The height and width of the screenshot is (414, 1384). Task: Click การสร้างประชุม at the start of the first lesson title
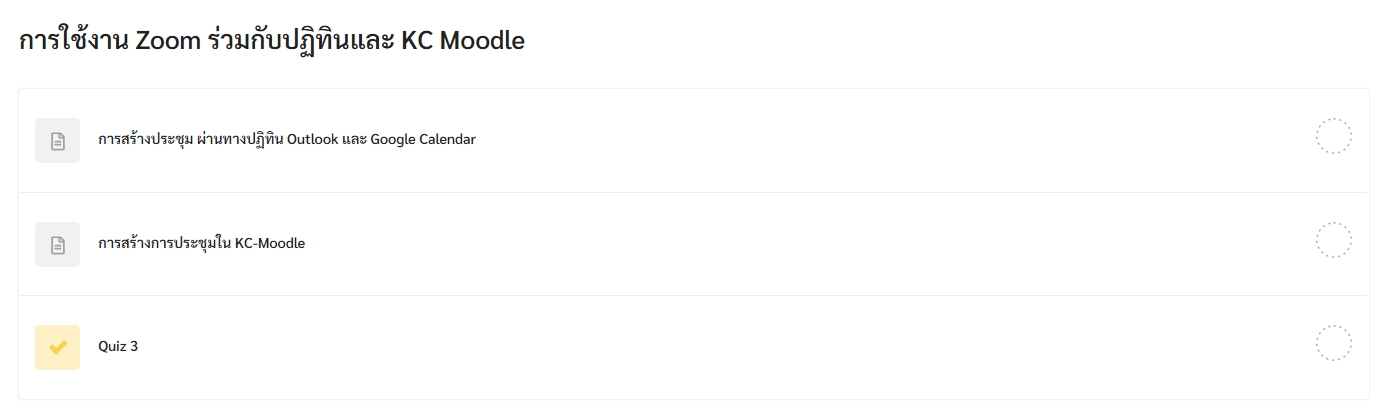139,140
